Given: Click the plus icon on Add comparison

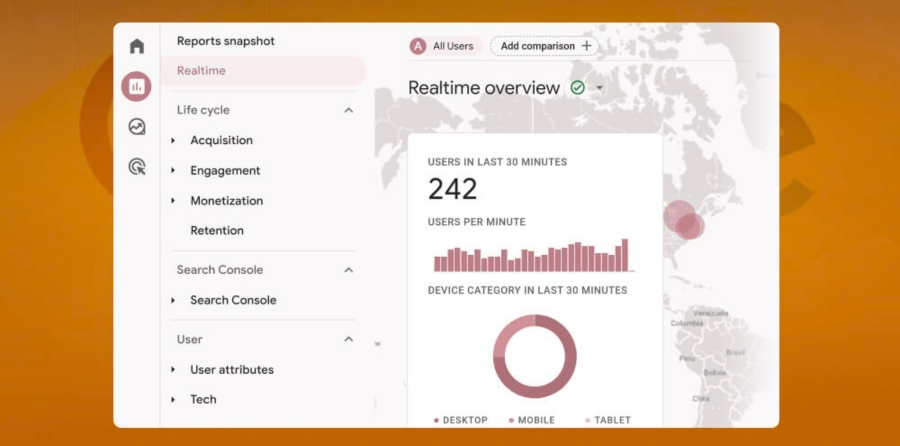Looking at the screenshot, I should tap(586, 46).
